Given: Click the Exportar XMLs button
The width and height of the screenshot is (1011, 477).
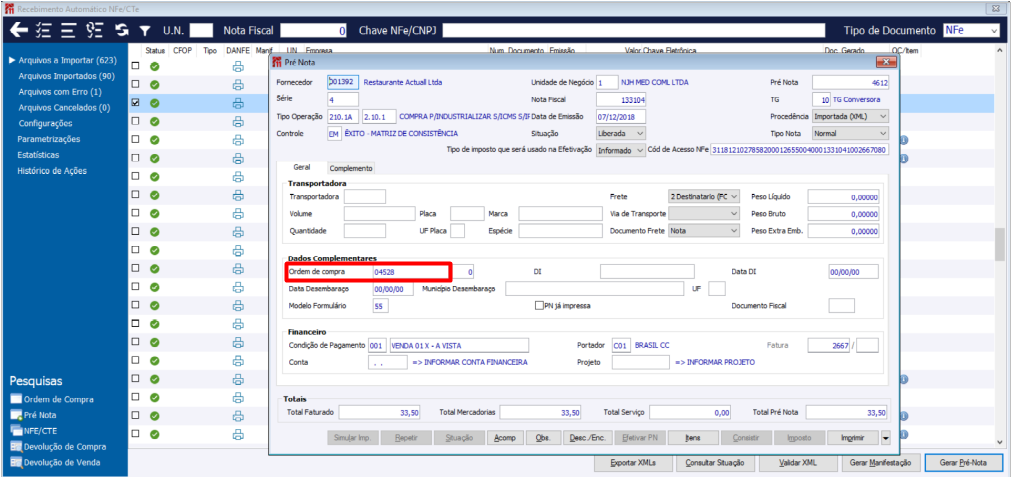Looking at the screenshot, I should [x=633, y=462].
